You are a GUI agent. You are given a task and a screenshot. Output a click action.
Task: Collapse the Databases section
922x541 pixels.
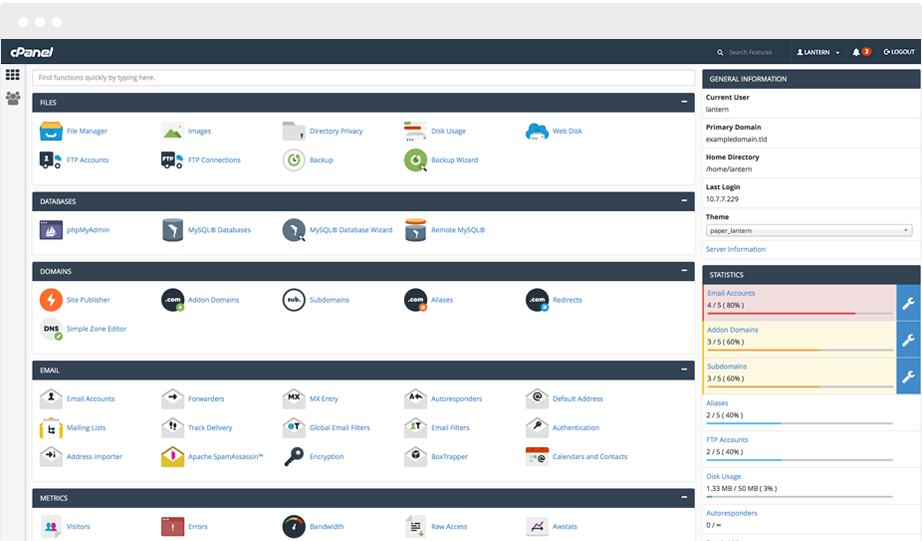(x=684, y=201)
